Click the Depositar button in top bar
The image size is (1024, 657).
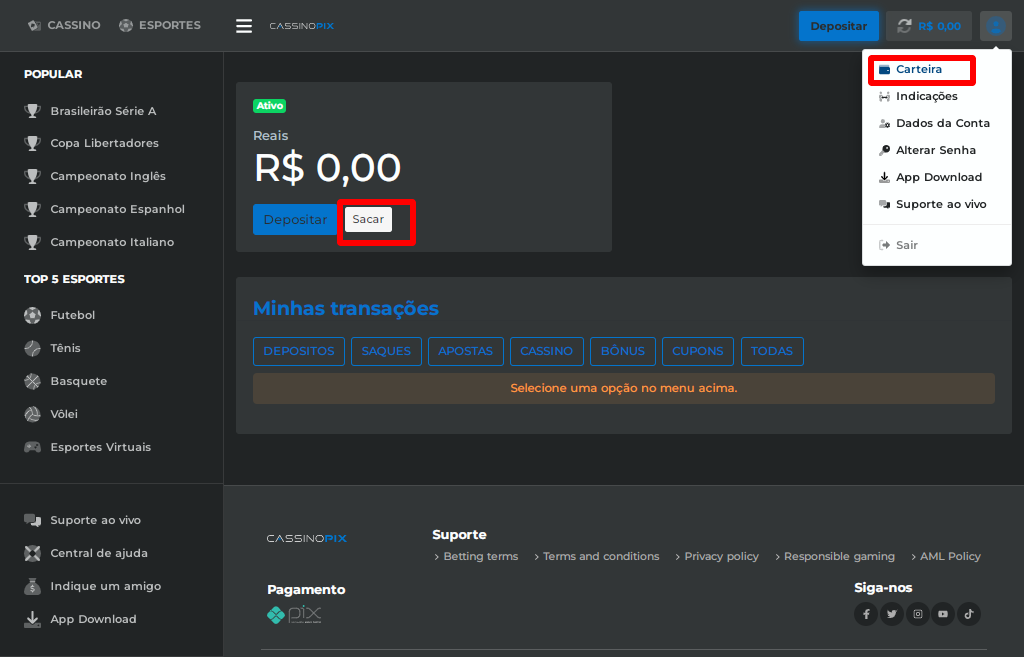point(838,26)
